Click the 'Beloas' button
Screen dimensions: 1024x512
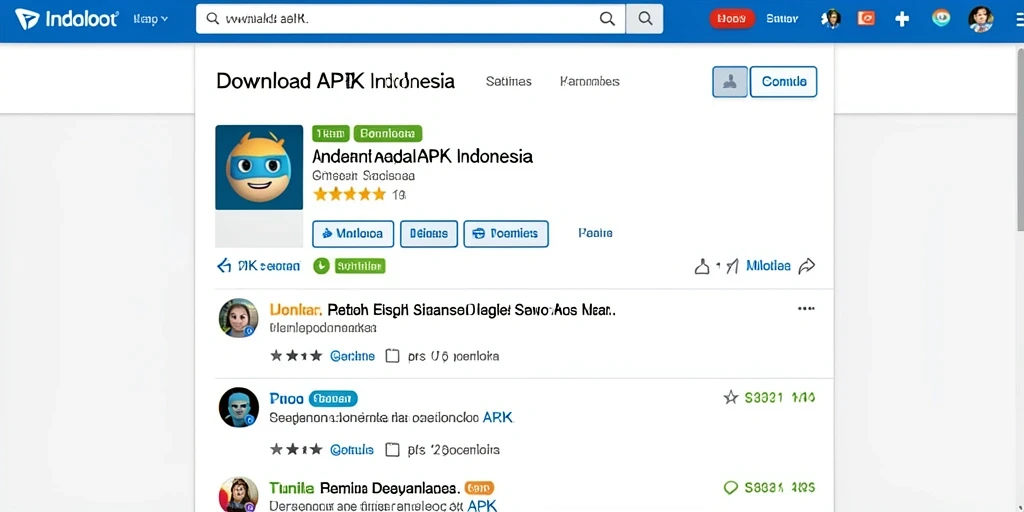(x=428, y=233)
